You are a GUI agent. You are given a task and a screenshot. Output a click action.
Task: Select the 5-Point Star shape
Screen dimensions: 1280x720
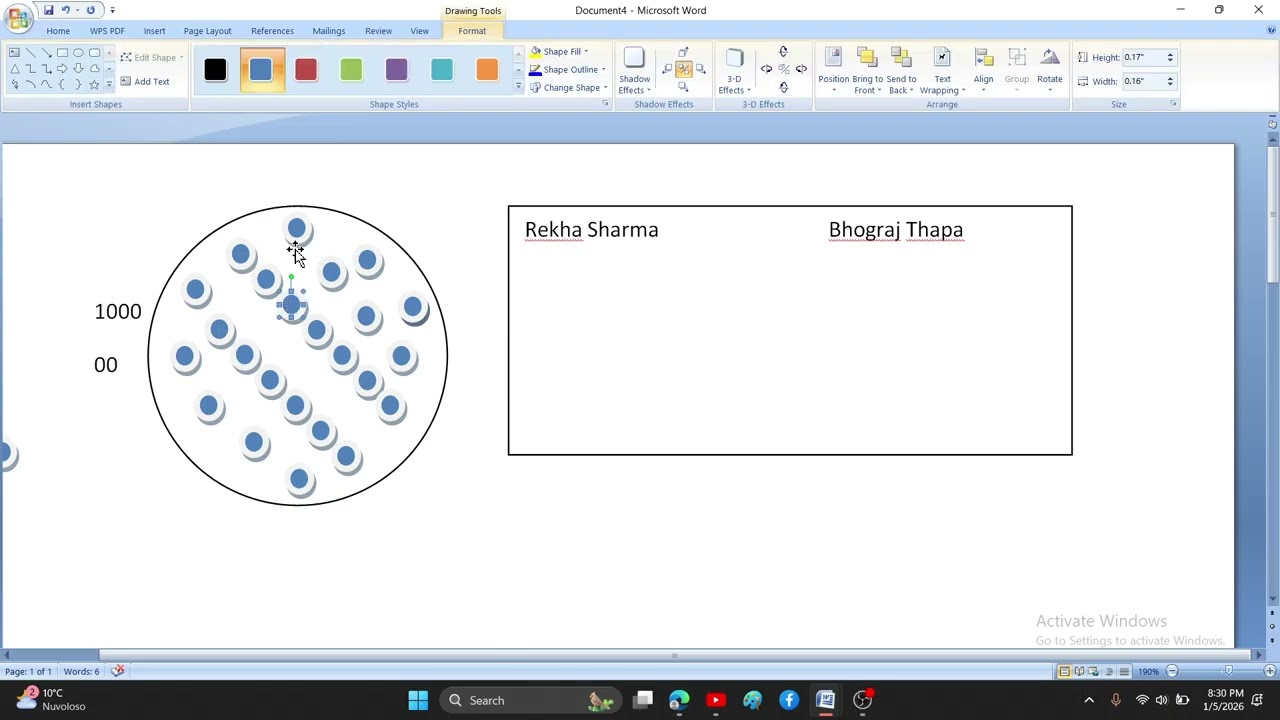(94, 85)
